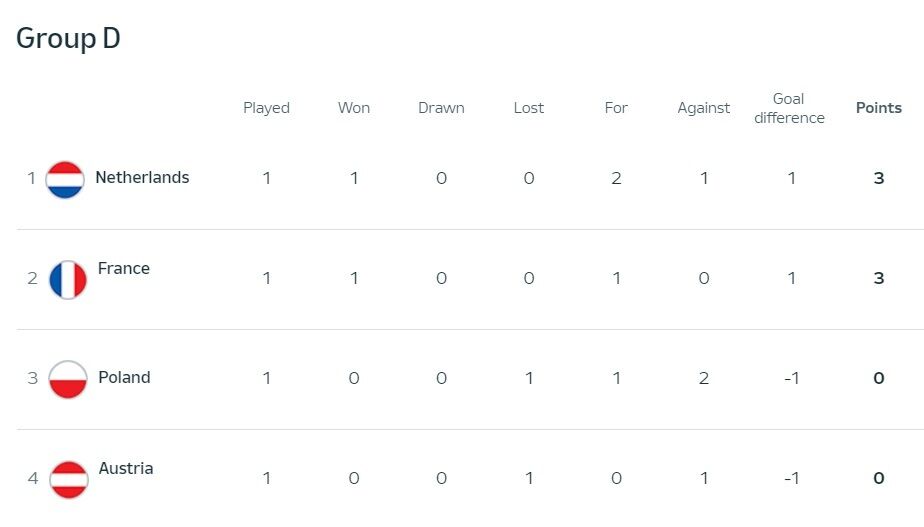924x527 pixels.
Task: Click the Austria flag icon
Action: point(68,480)
